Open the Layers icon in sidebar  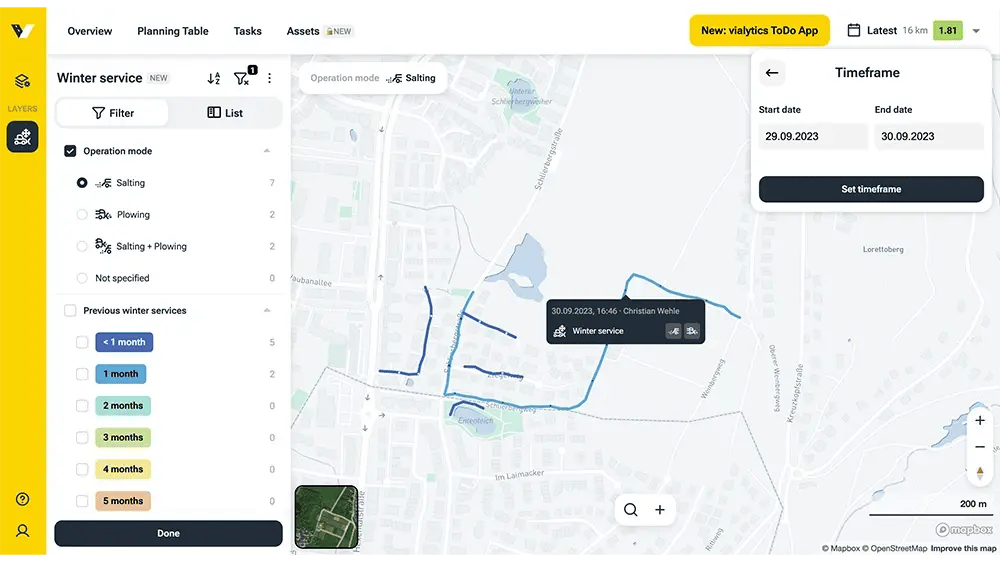point(22,81)
